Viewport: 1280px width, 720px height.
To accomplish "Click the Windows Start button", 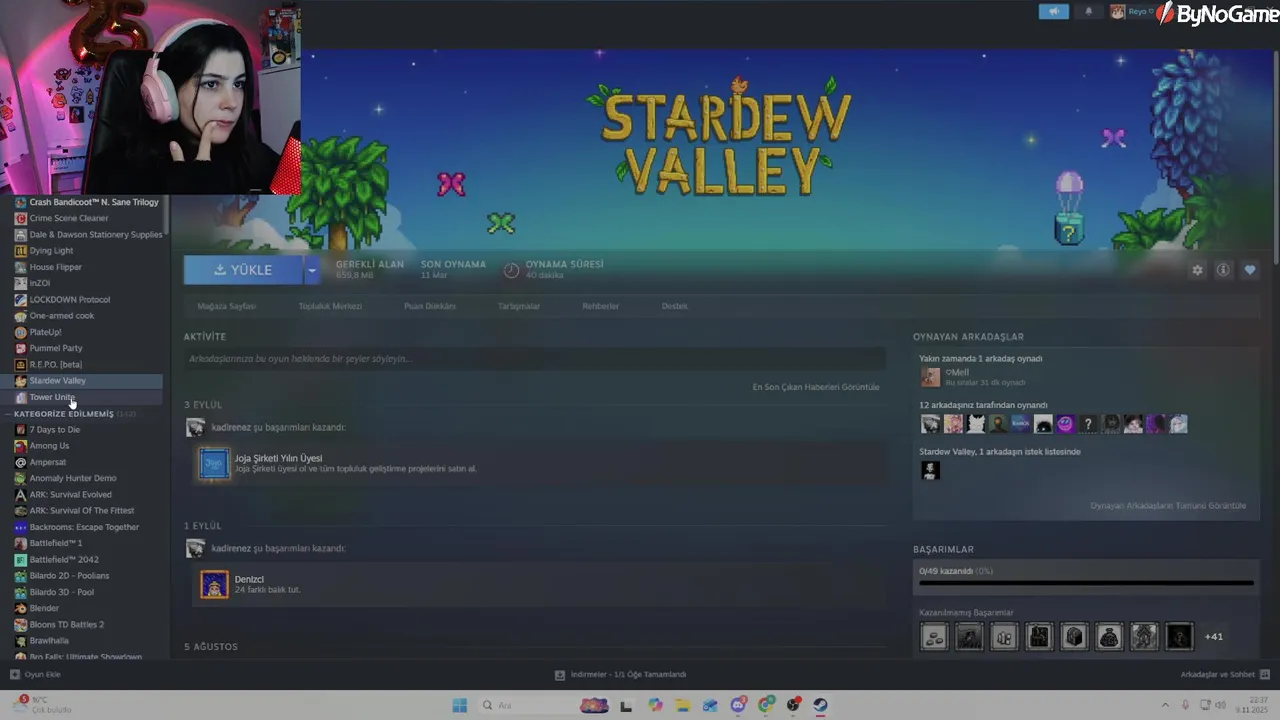I will [x=460, y=705].
